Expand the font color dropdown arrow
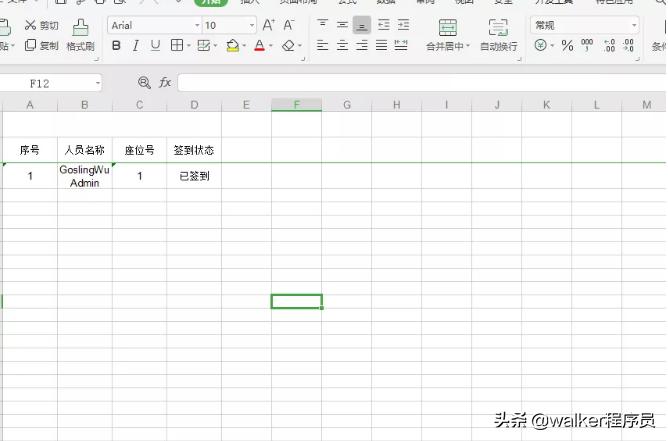The height and width of the screenshot is (441, 668). (x=271, y=46)
